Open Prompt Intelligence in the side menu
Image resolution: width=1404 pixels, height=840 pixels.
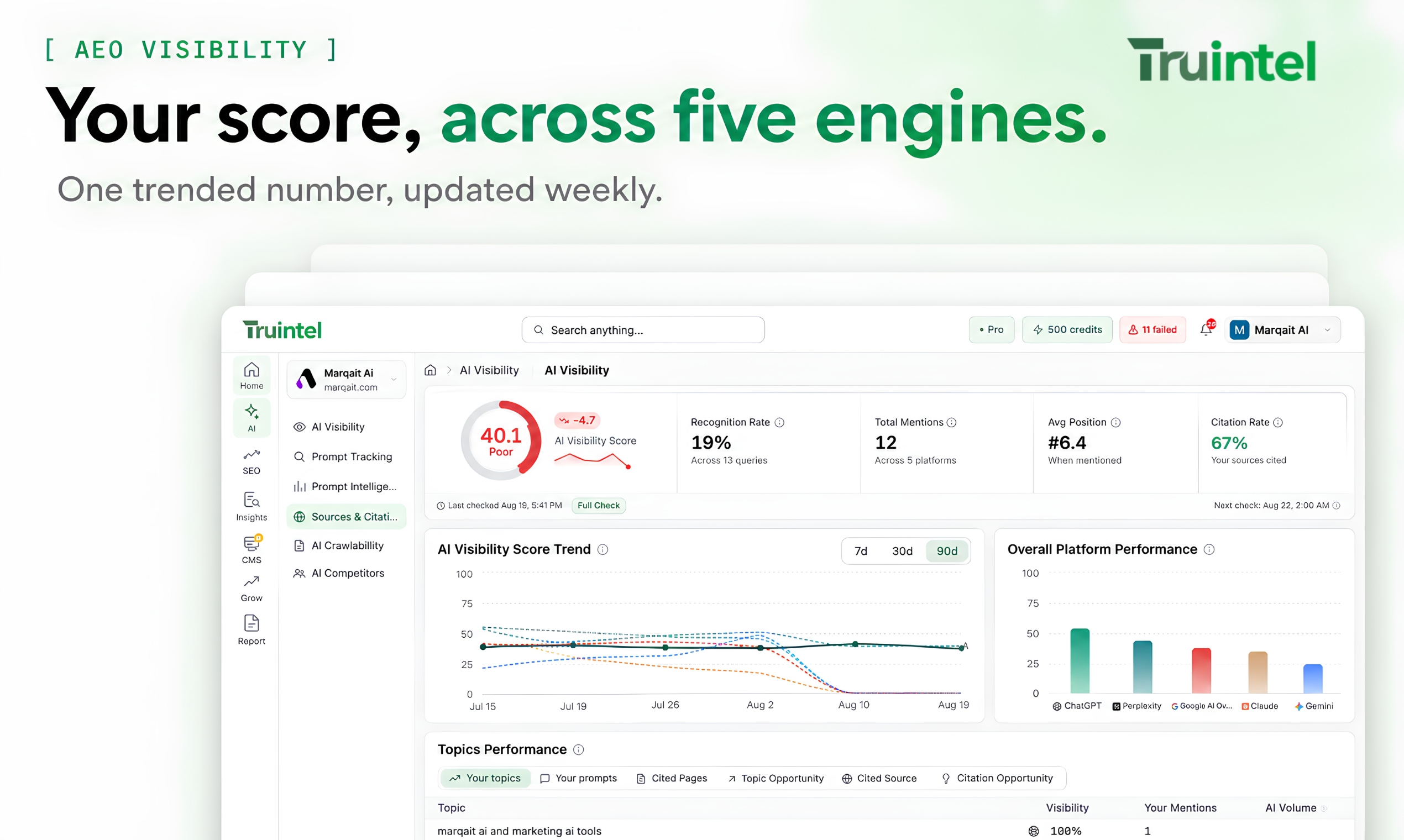tap(347, 487)
